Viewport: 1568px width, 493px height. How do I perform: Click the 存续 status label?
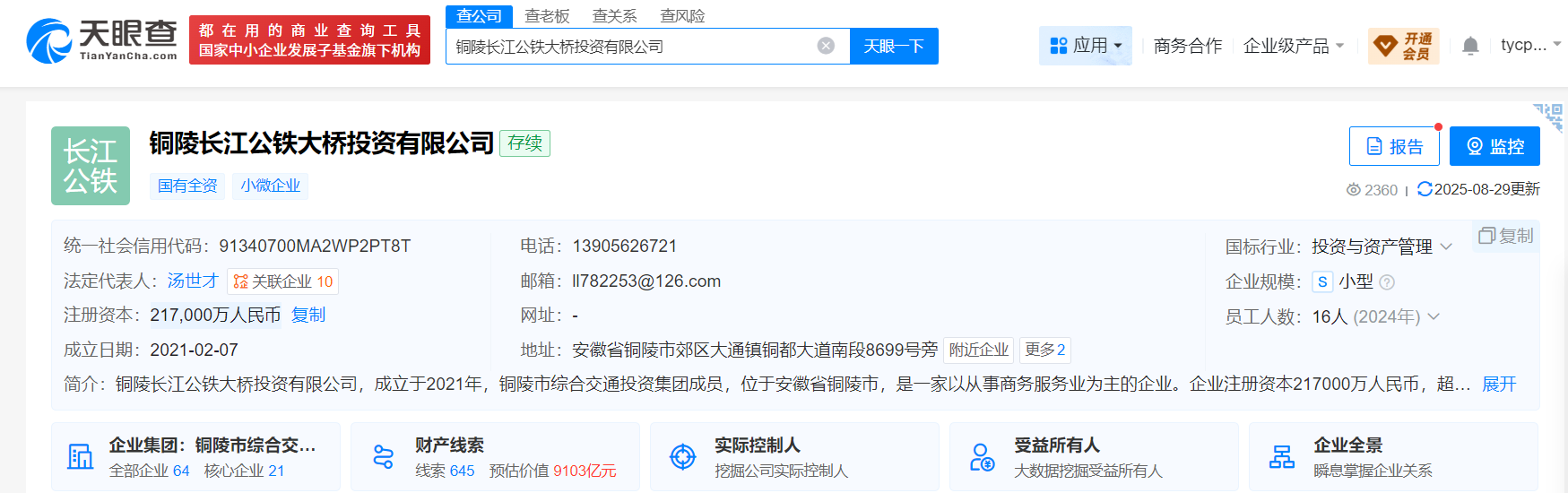524,143
